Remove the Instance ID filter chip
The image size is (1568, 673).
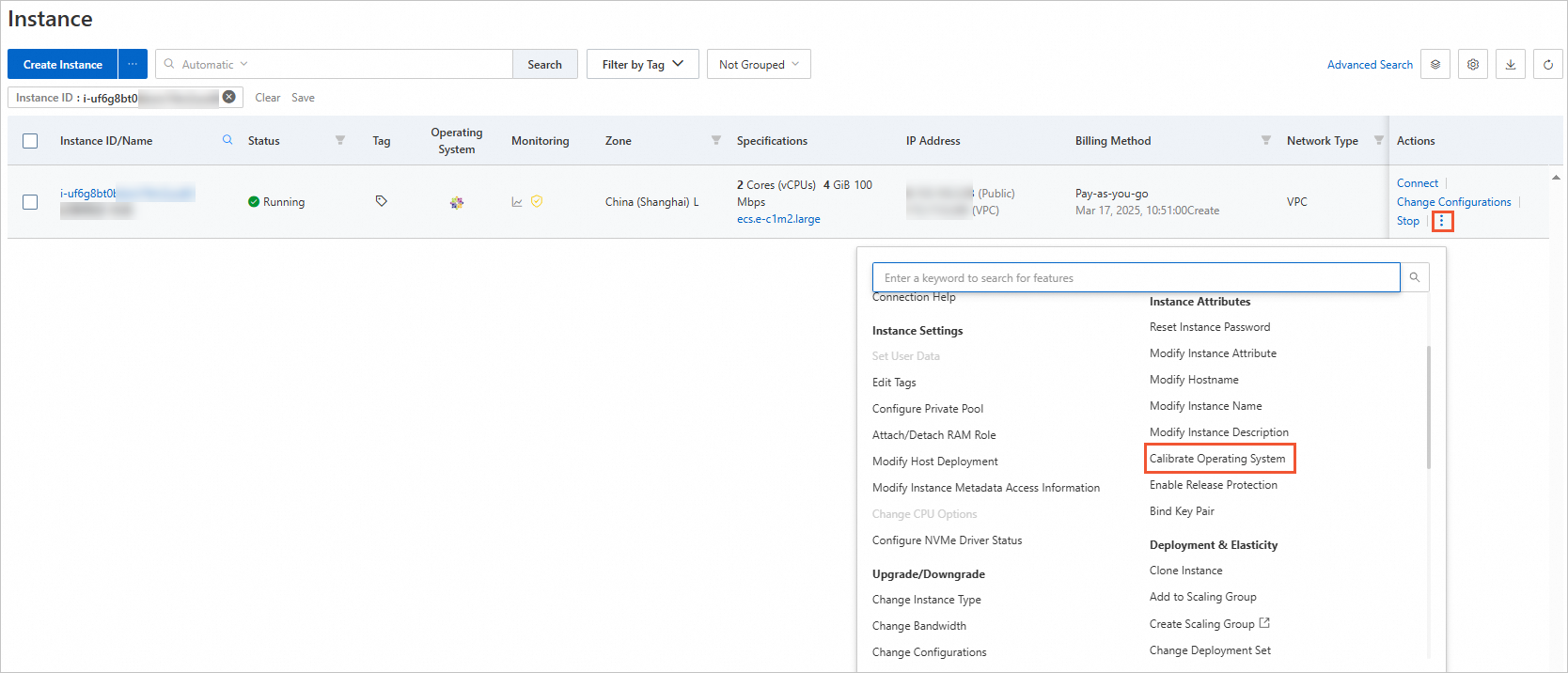pyautogui.click(x=228, y=97)
